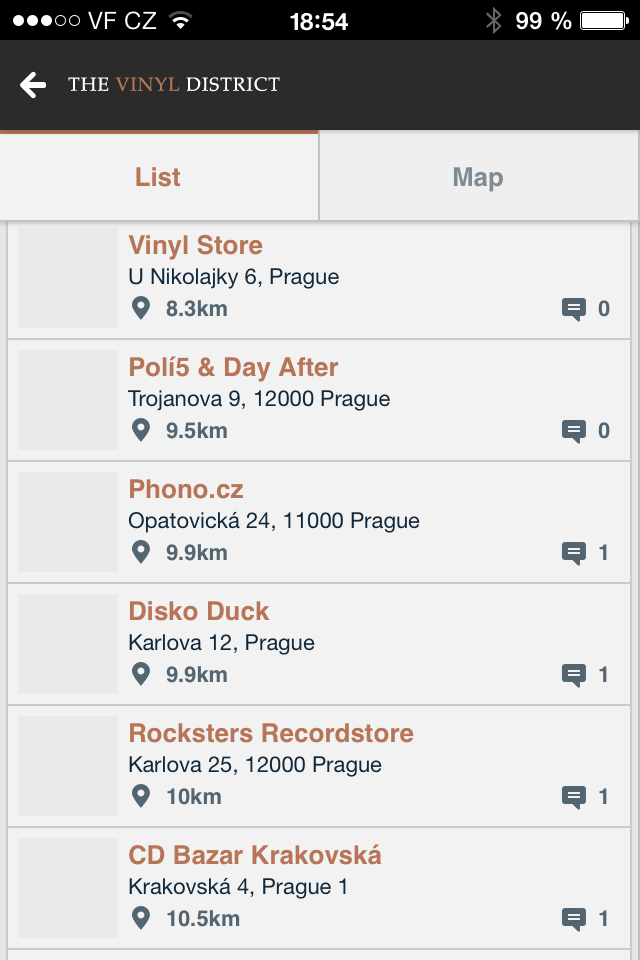Tap the location pin beside 10.5km
The height and width of the screenshot is (960, 640).
point(141,918)
